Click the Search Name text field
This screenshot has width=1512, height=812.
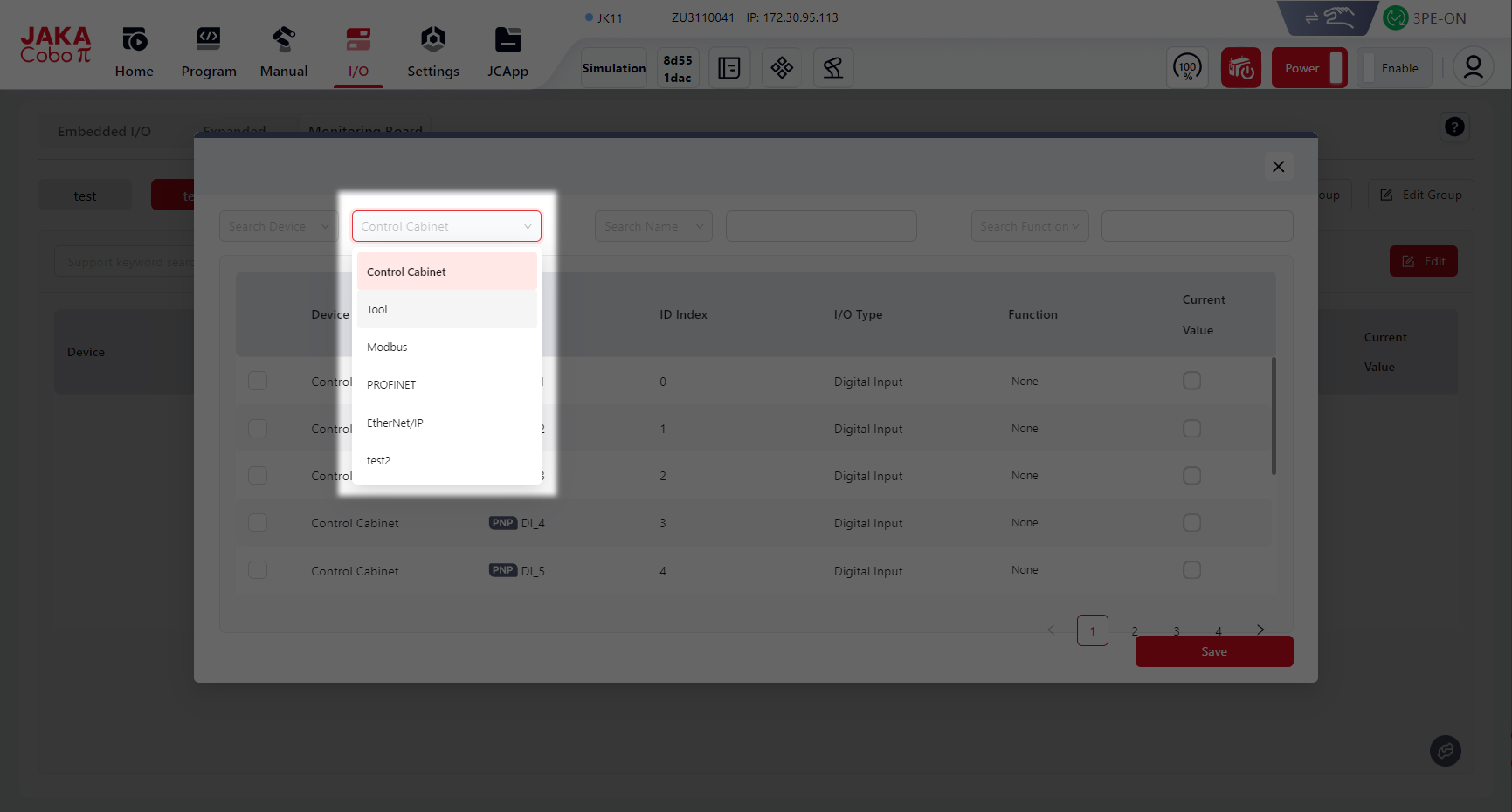[820, 226]
